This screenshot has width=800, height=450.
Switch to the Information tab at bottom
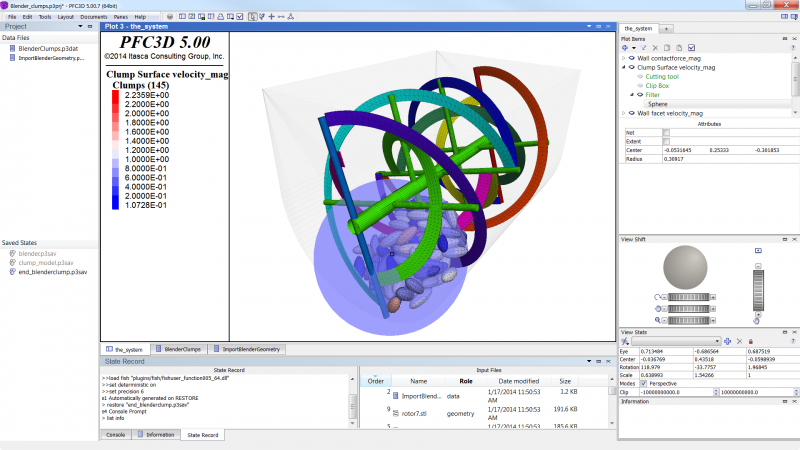(156, 435)
